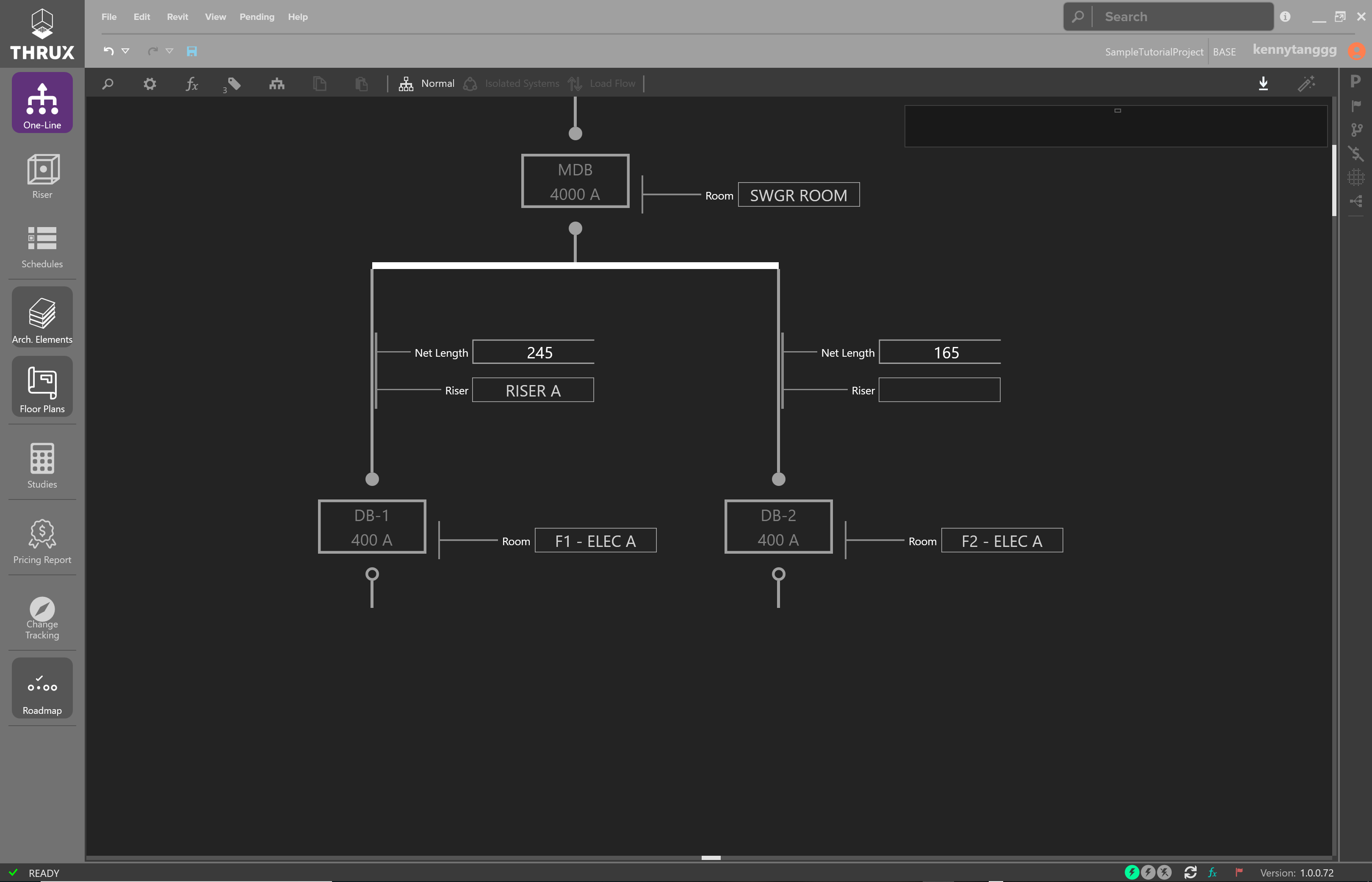Click the paste clipboard icon
Viewport: 1372px width, 882px height.
tap(361, 83)
